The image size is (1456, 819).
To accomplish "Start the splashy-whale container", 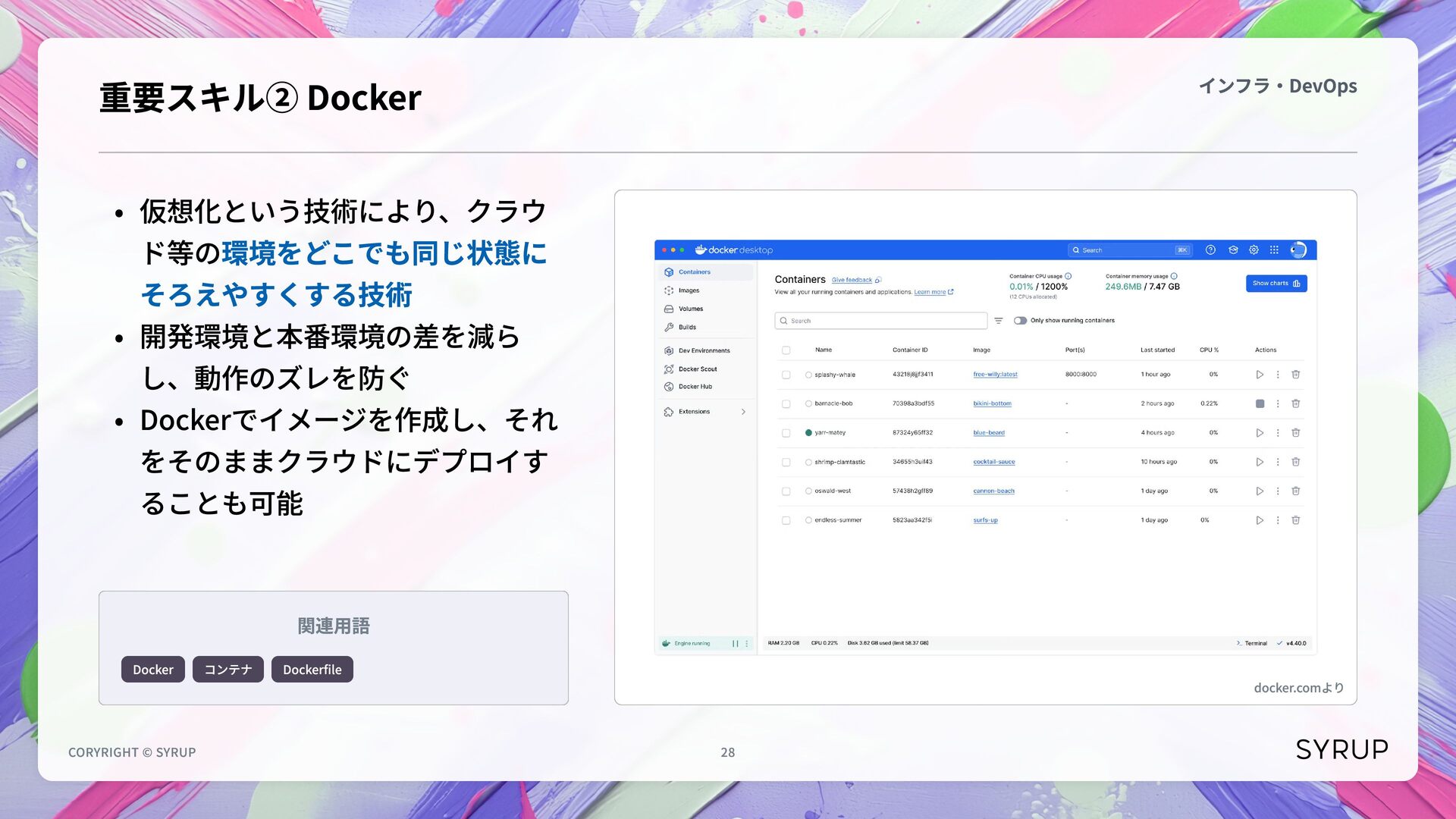I will pos(1260,375).
